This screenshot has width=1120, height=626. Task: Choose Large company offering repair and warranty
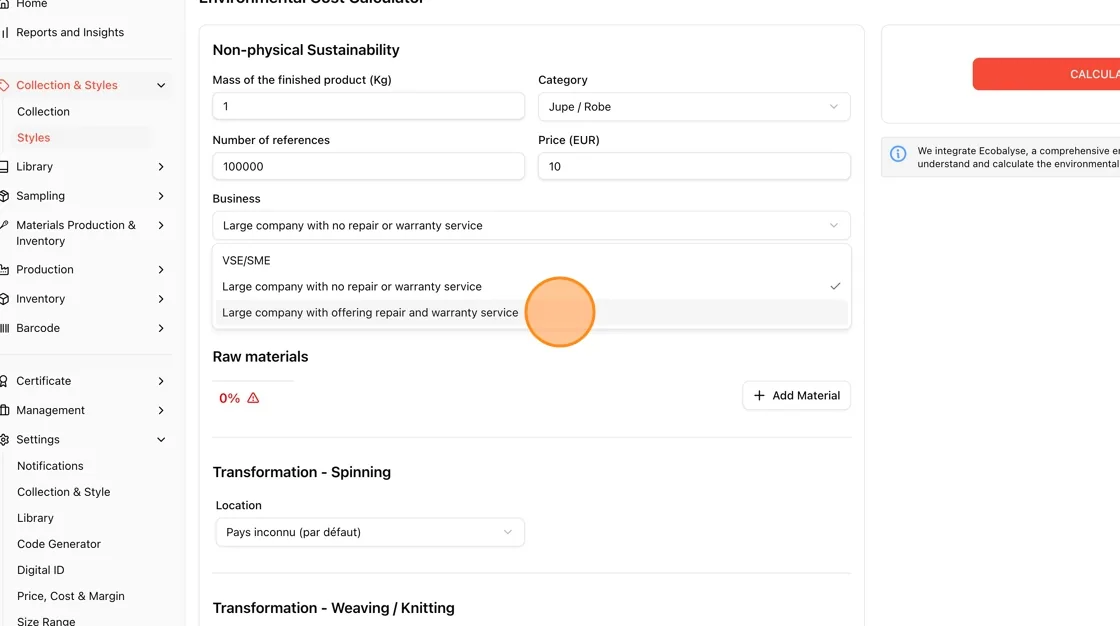(x=531, y=312)
